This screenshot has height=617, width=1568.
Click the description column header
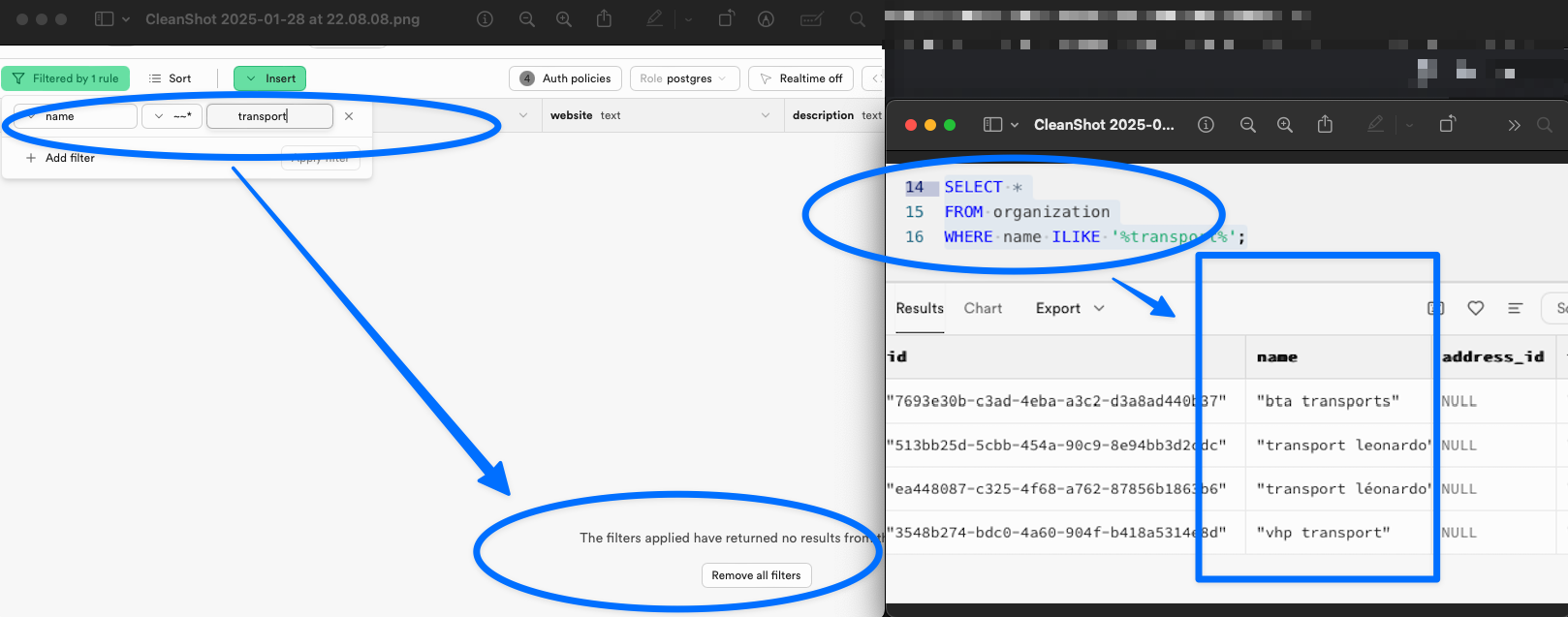tap(836, 115)
